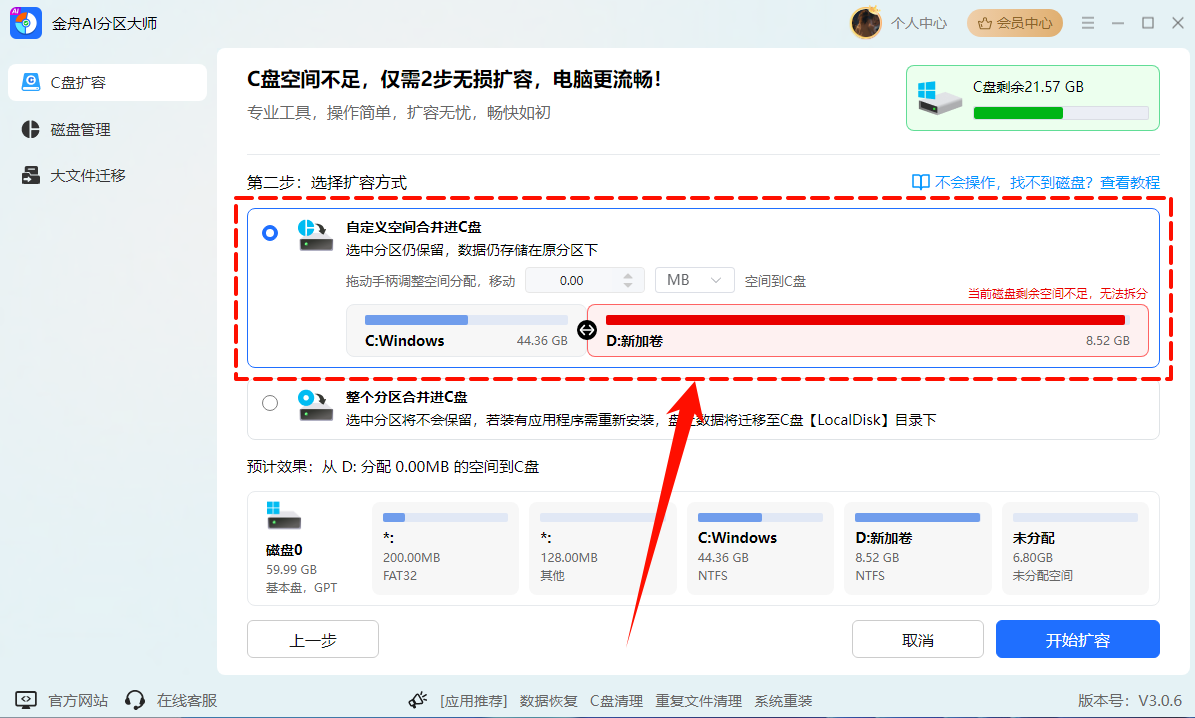Click the 金舟AI分区大师 app logo
This screenshot has width=1195, height=718.
25,21
